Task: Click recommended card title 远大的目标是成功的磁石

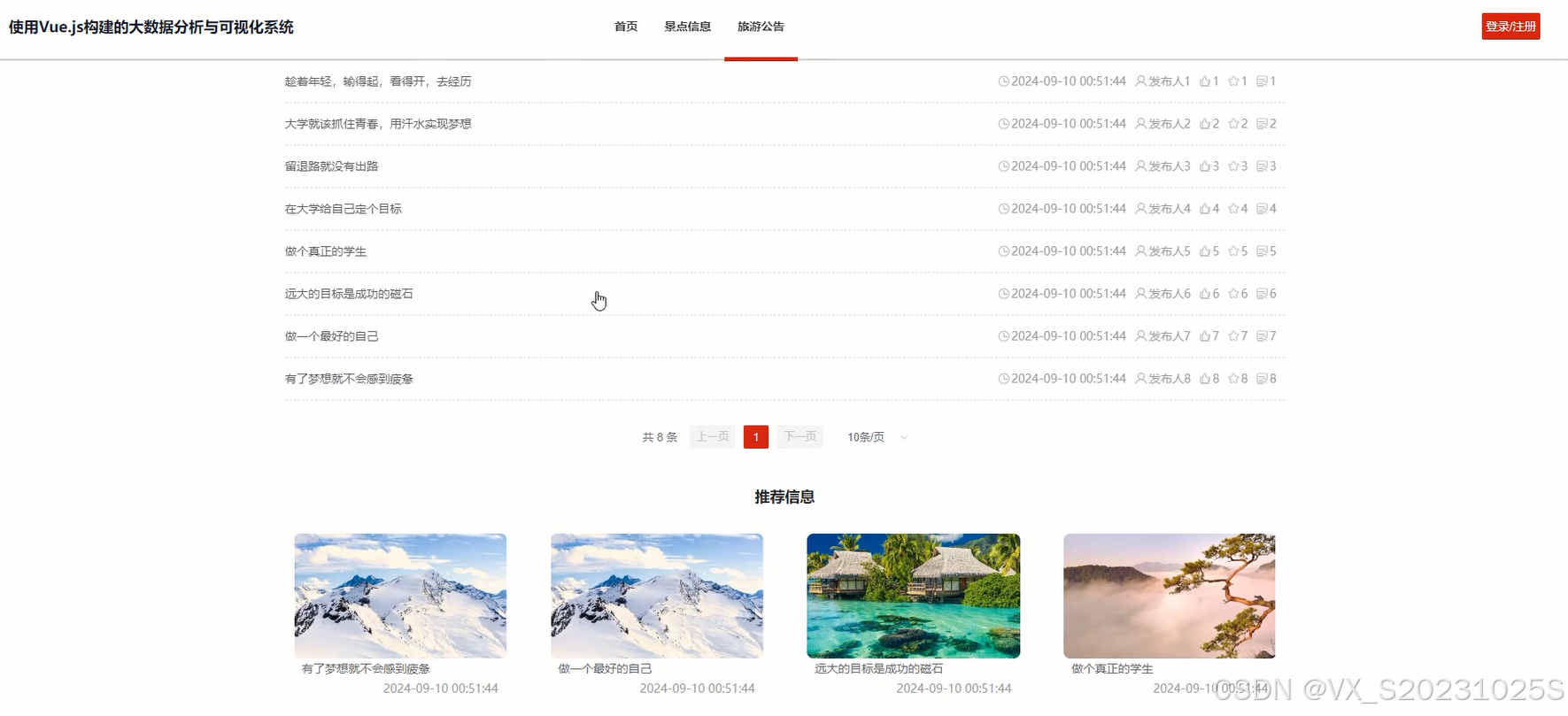Action: [879, 669]
